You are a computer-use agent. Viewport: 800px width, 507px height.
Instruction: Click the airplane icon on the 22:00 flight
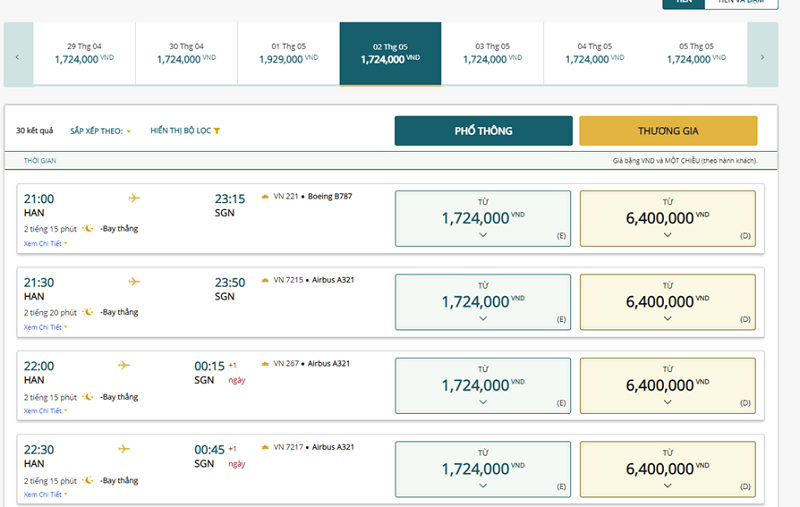(124, 365)
